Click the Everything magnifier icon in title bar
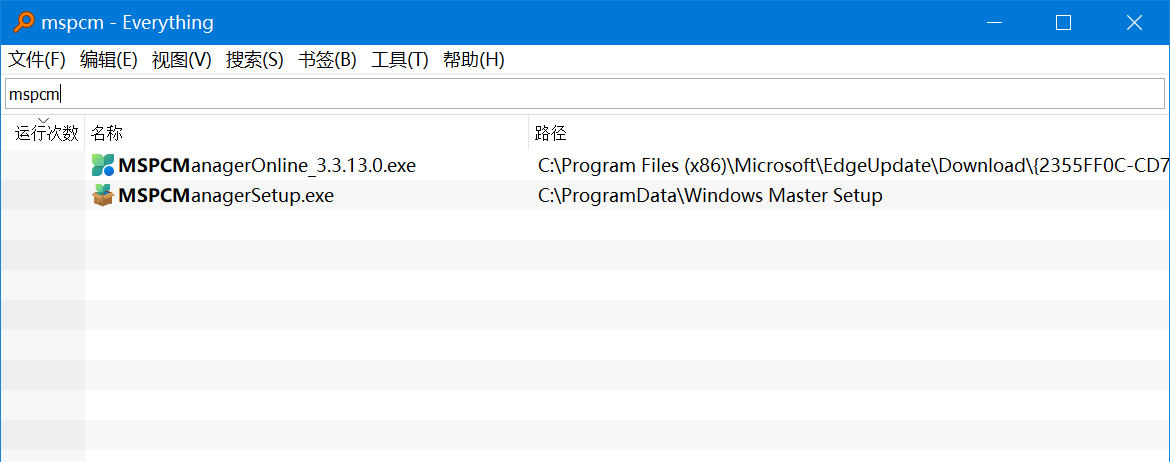Screen dimensions: 1170x462 pyautogui.click(x=24, y=22)
